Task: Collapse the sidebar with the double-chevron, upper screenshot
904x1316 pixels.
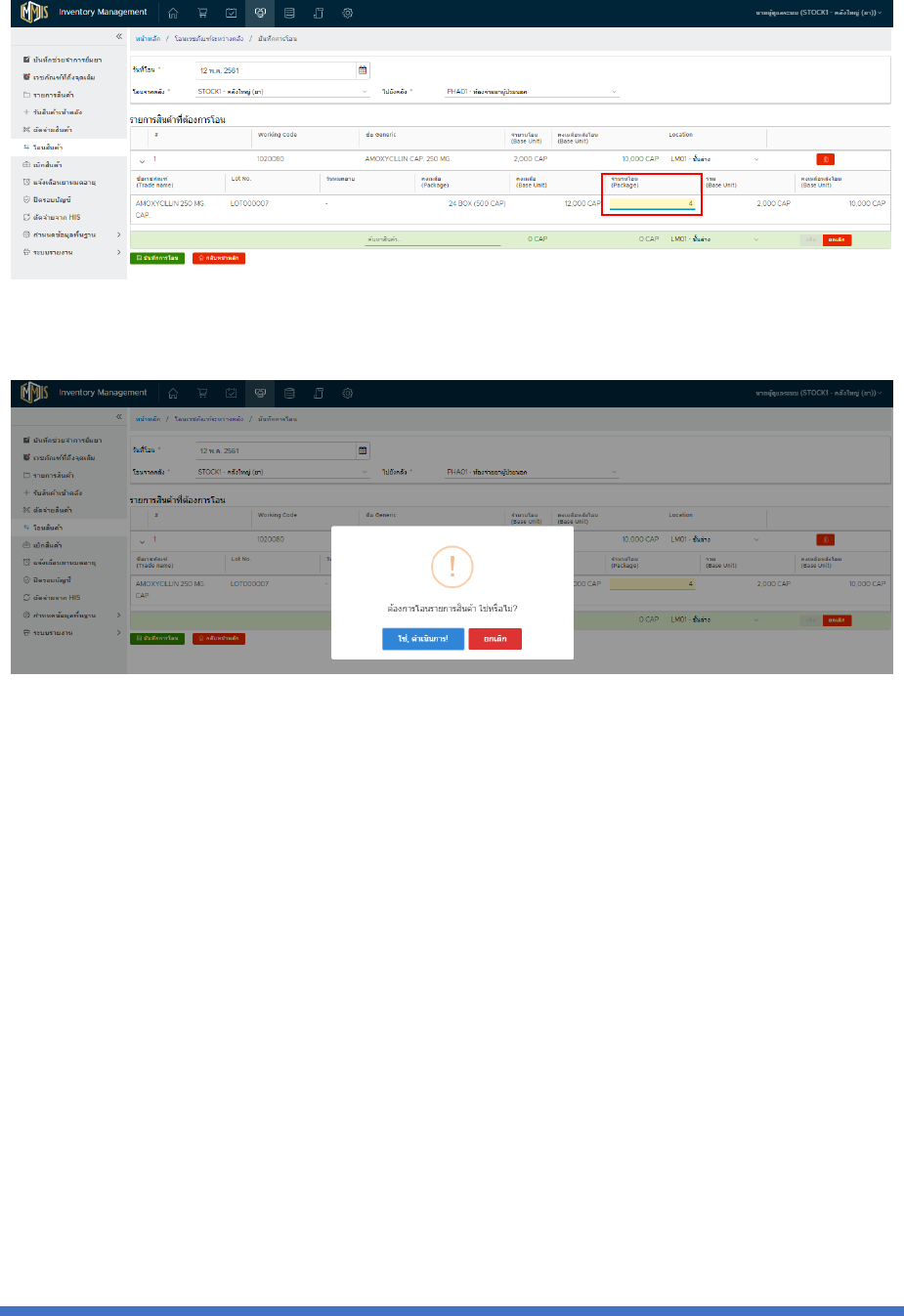Action: tap(119, 36)
